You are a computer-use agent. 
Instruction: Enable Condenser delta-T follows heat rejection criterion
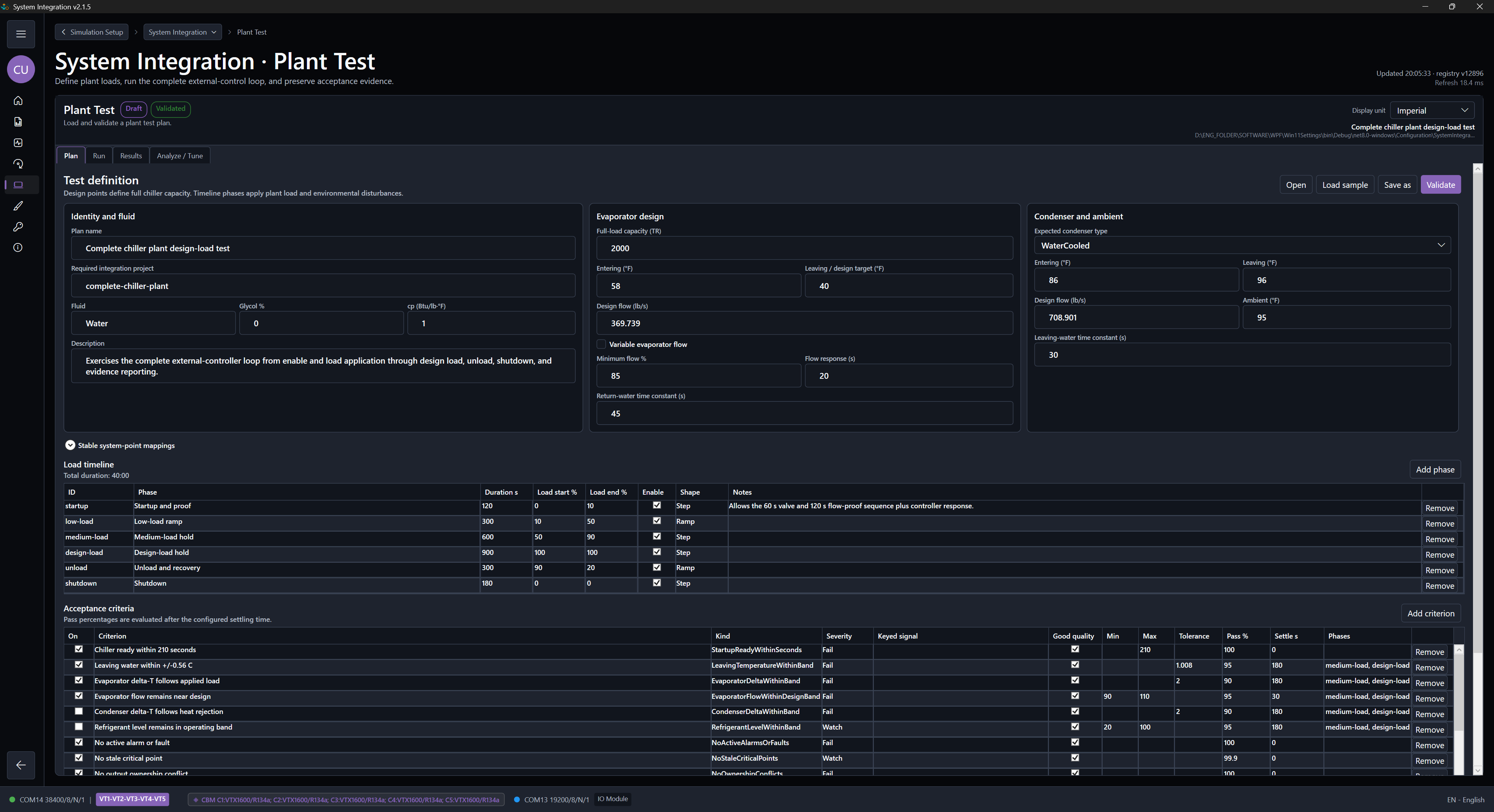pyautogui.click(x=79, y=711)
